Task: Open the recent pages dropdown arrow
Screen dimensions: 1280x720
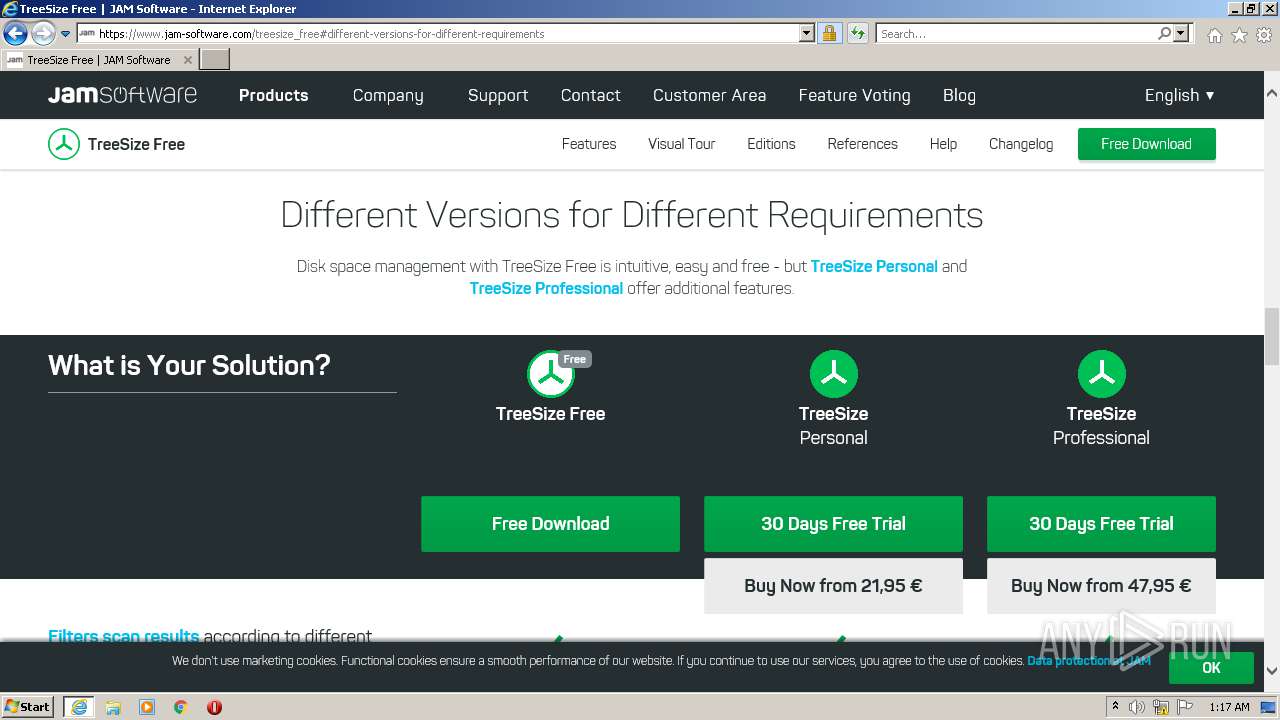Action: pyautogui.click(x=65, y=34)
